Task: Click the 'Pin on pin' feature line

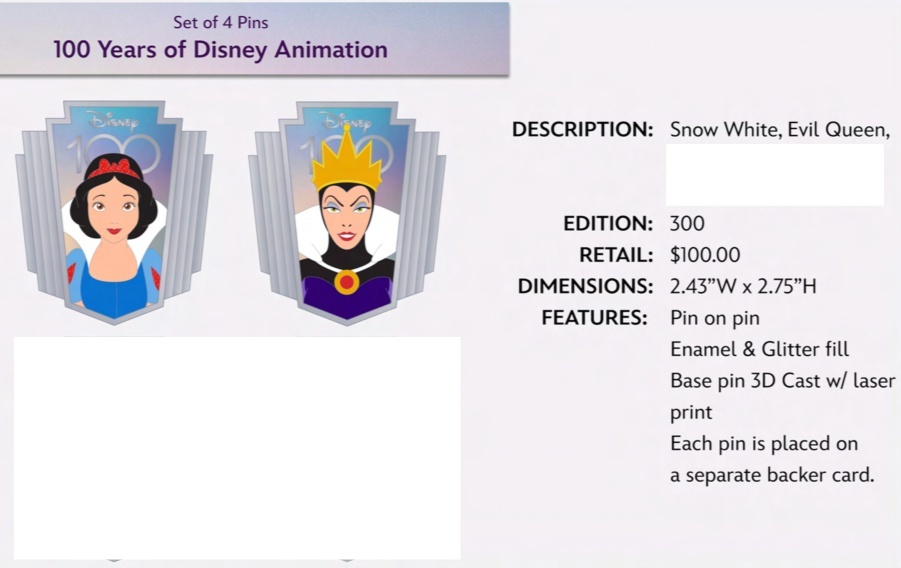Action: tap(715, 318)
